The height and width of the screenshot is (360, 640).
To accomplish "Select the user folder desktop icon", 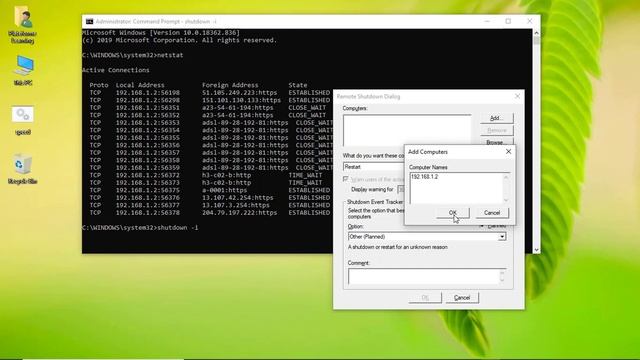I will coord(23,24).
